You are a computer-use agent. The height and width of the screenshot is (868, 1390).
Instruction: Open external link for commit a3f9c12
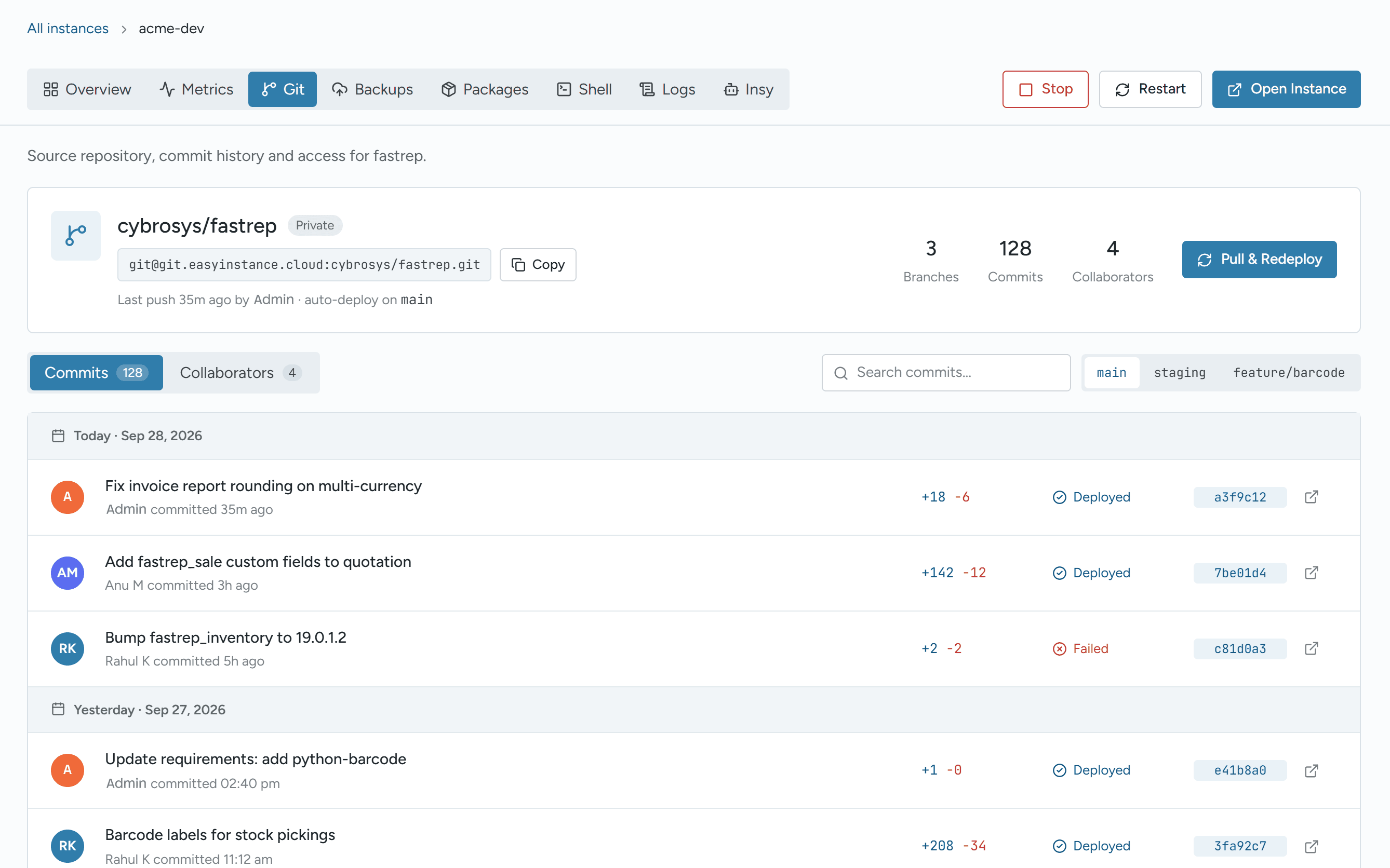[1312, 497]
